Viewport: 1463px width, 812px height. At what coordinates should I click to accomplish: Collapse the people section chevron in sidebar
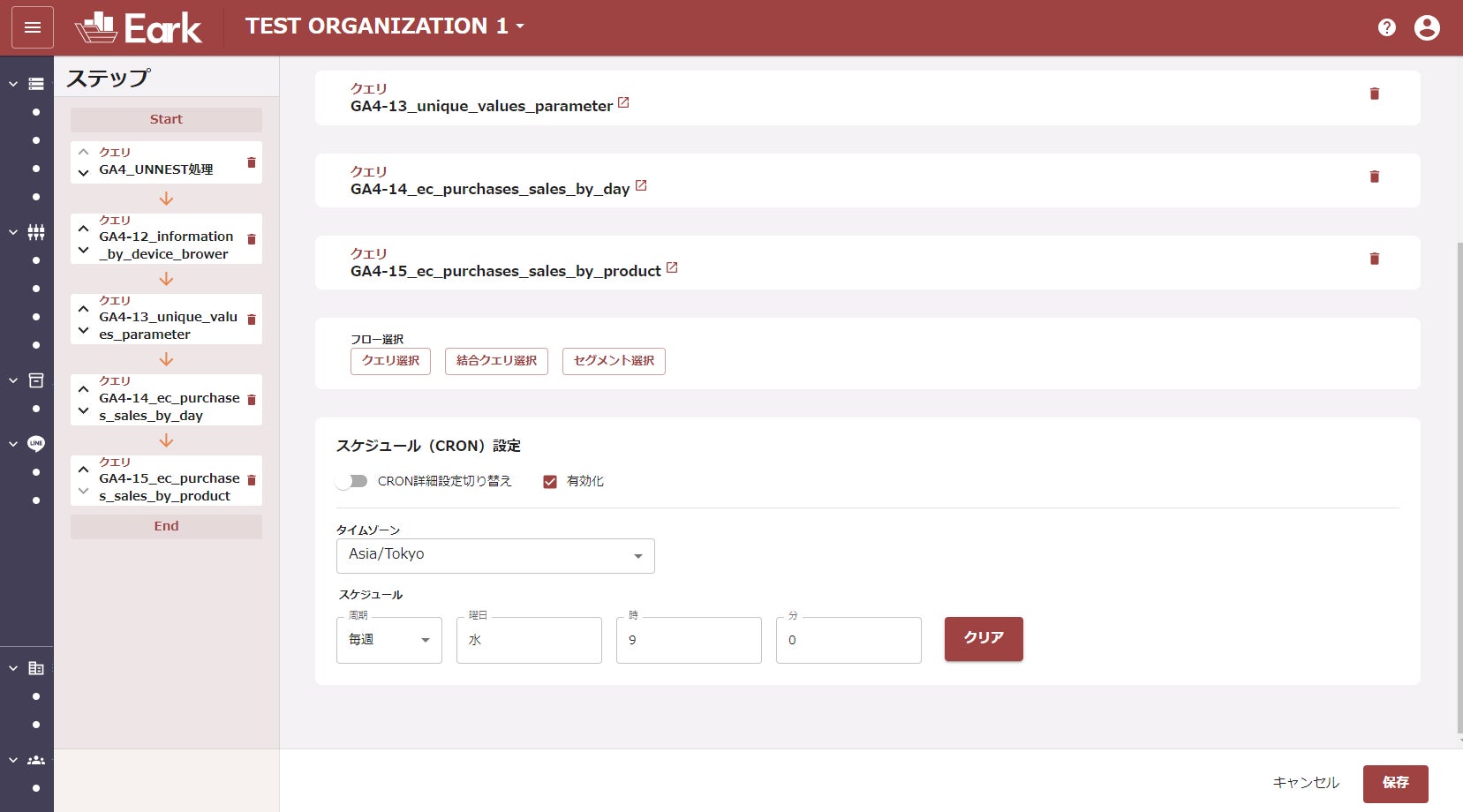[x=13, y=760]
